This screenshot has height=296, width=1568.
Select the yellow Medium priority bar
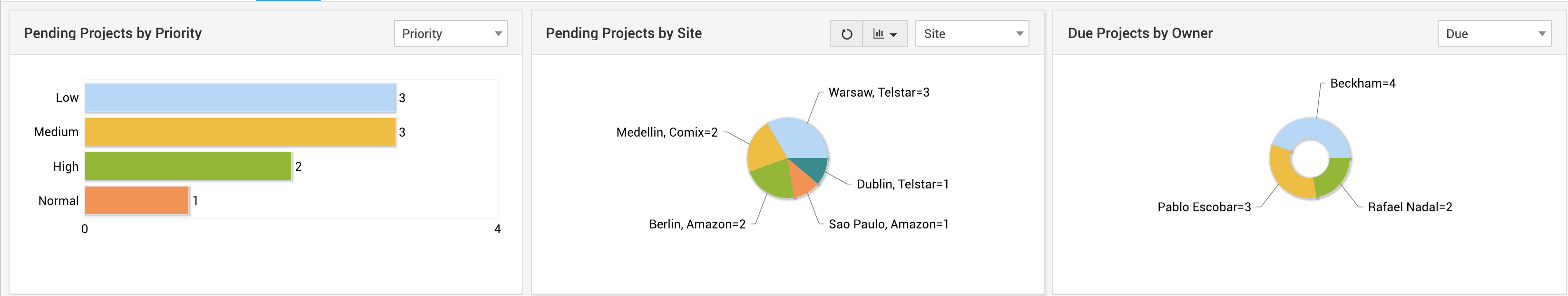click(x=240, y=132)
